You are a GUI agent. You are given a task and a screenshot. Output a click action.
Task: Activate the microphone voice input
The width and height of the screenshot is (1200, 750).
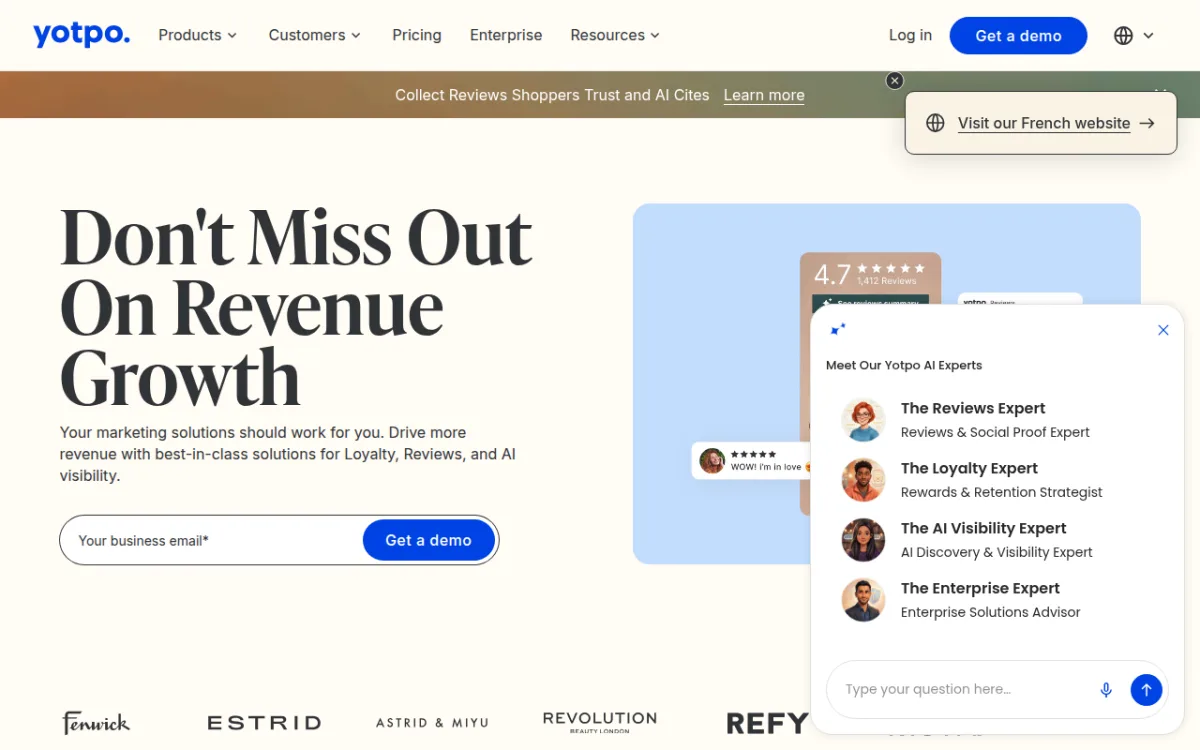1106,689
